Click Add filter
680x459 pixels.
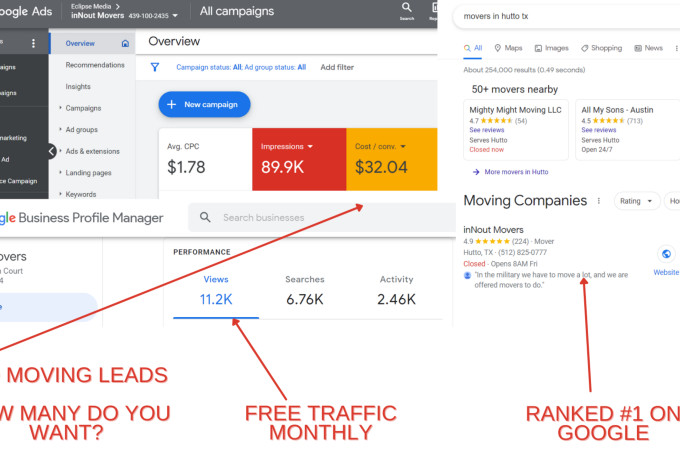point(337,67)
